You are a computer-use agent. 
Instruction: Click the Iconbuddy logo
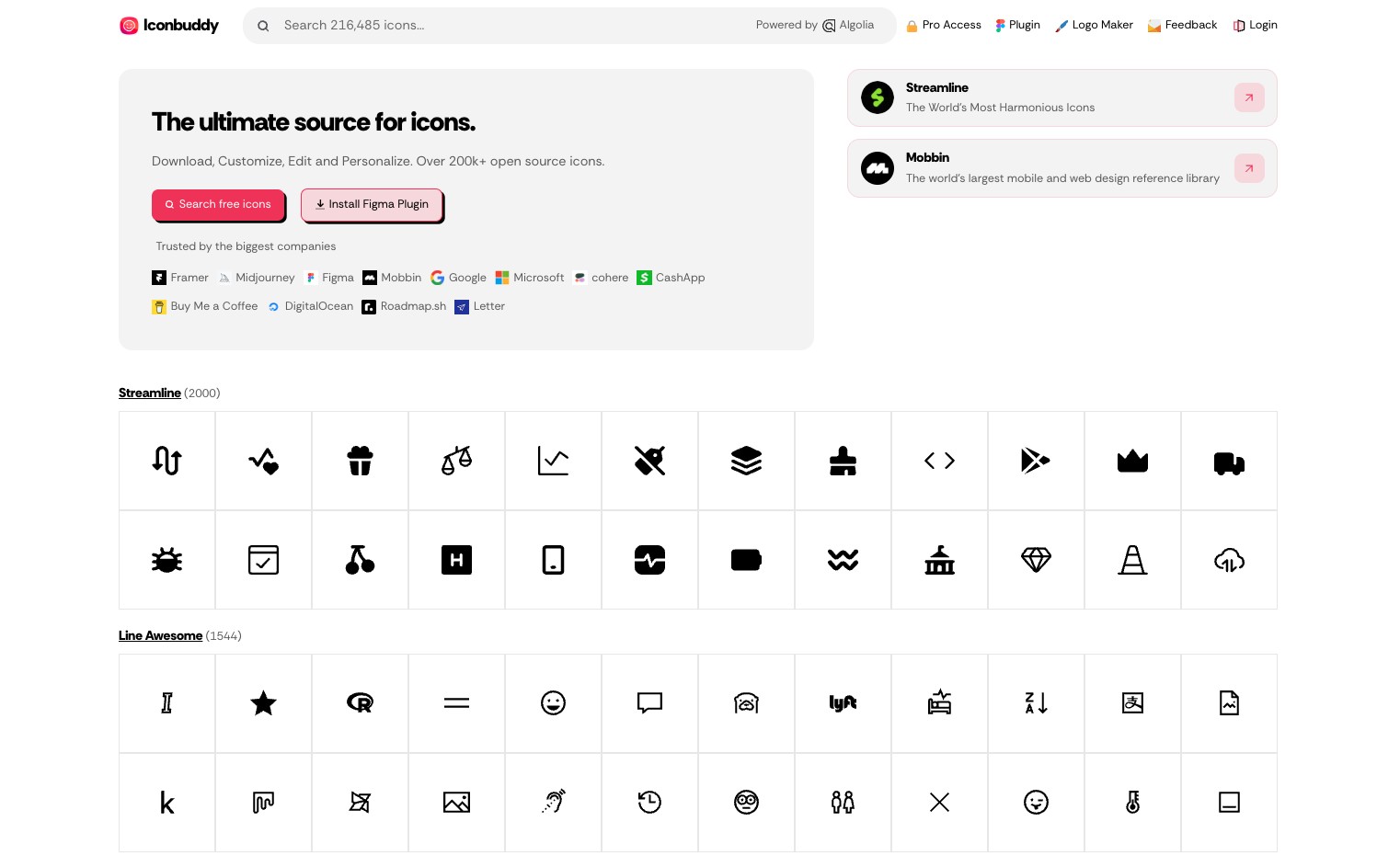pyautogui.click(x=169, y=26)
